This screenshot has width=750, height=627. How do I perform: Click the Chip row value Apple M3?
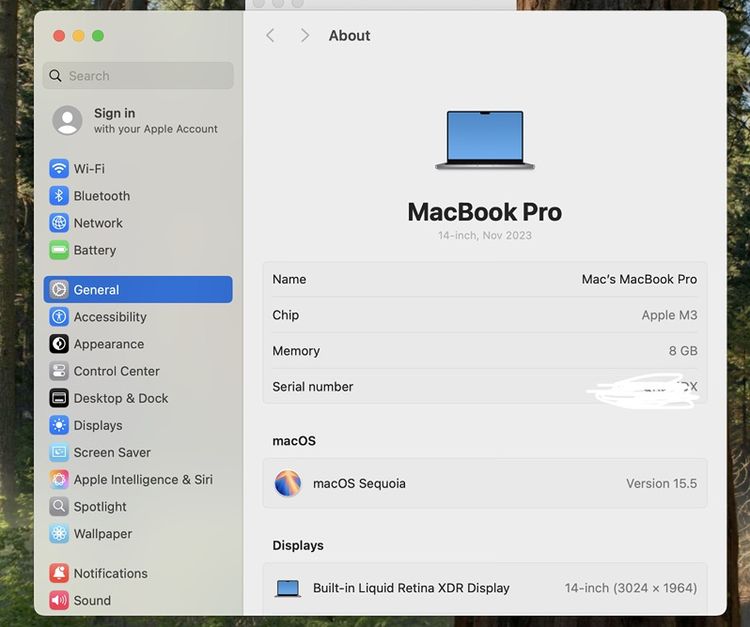coord(669,315)
